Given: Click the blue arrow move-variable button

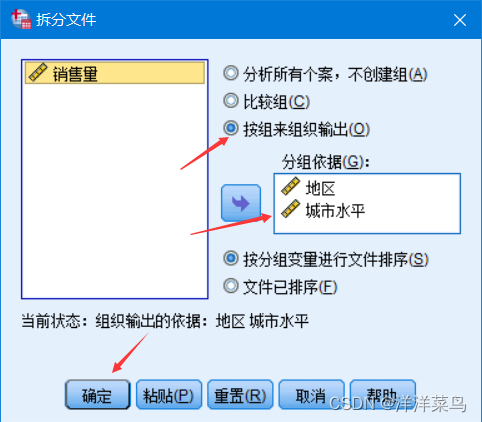Looking at the screenshot, I should 241,203.
